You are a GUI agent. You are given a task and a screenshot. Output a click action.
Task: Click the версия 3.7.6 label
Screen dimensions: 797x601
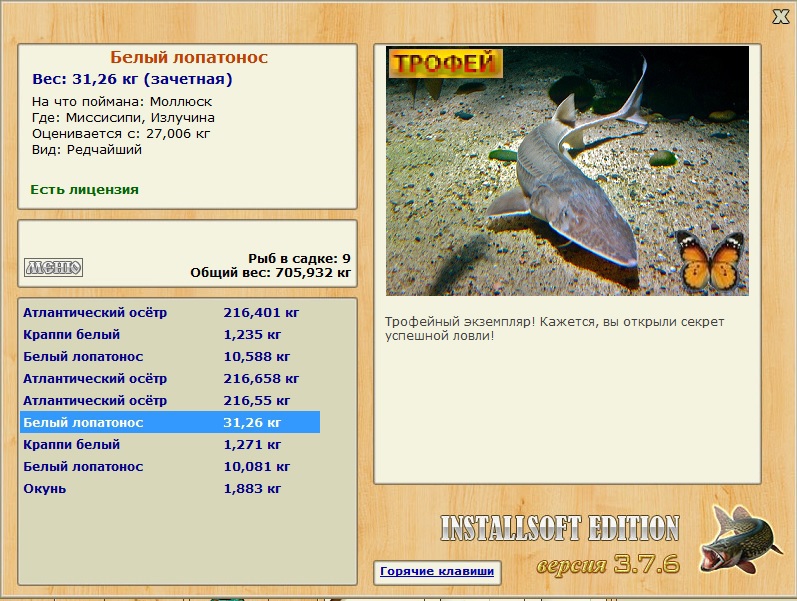coord(608,564)
